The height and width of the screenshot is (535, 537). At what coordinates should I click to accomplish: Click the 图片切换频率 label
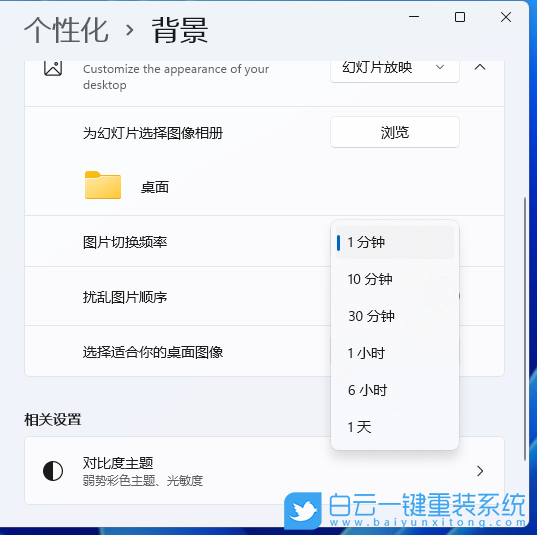click(x=125, y=242)
